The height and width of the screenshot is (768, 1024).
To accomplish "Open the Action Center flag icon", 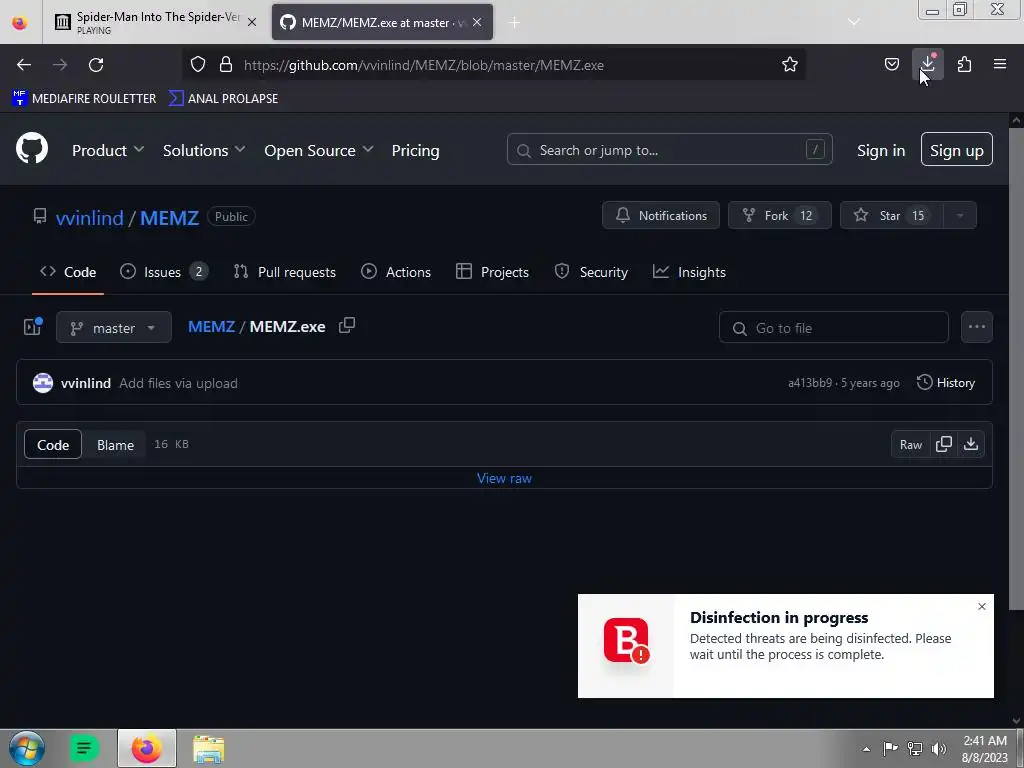I will pos(890,749).
